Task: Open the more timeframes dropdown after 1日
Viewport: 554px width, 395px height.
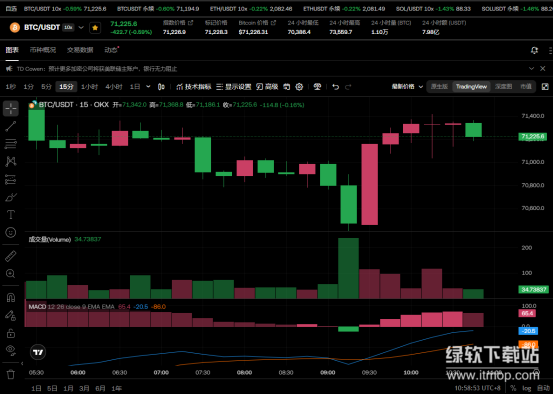Action: 148,87
